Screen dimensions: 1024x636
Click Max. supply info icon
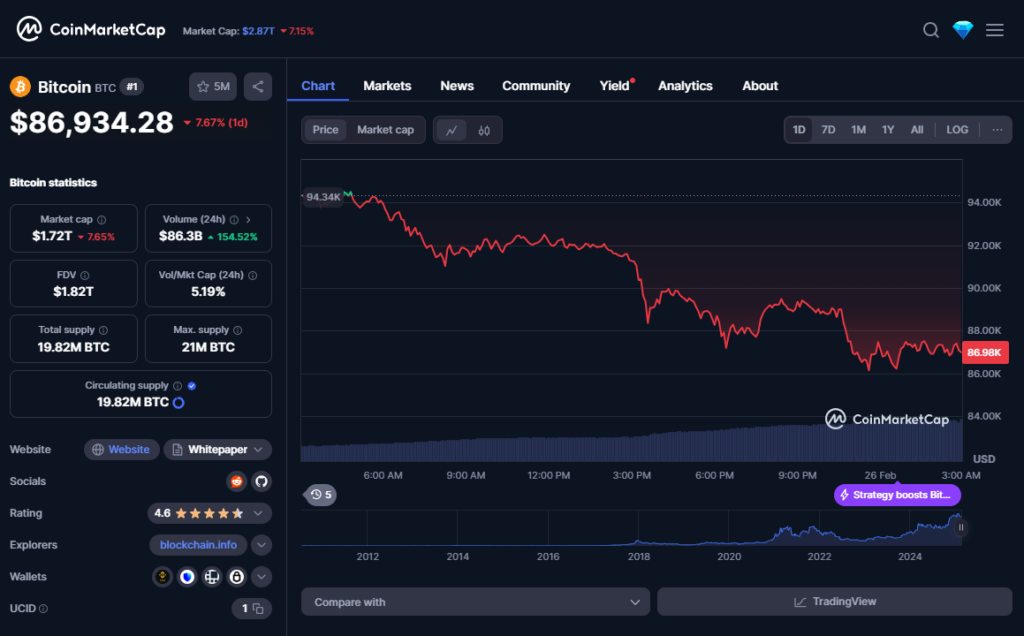[238, 330]
